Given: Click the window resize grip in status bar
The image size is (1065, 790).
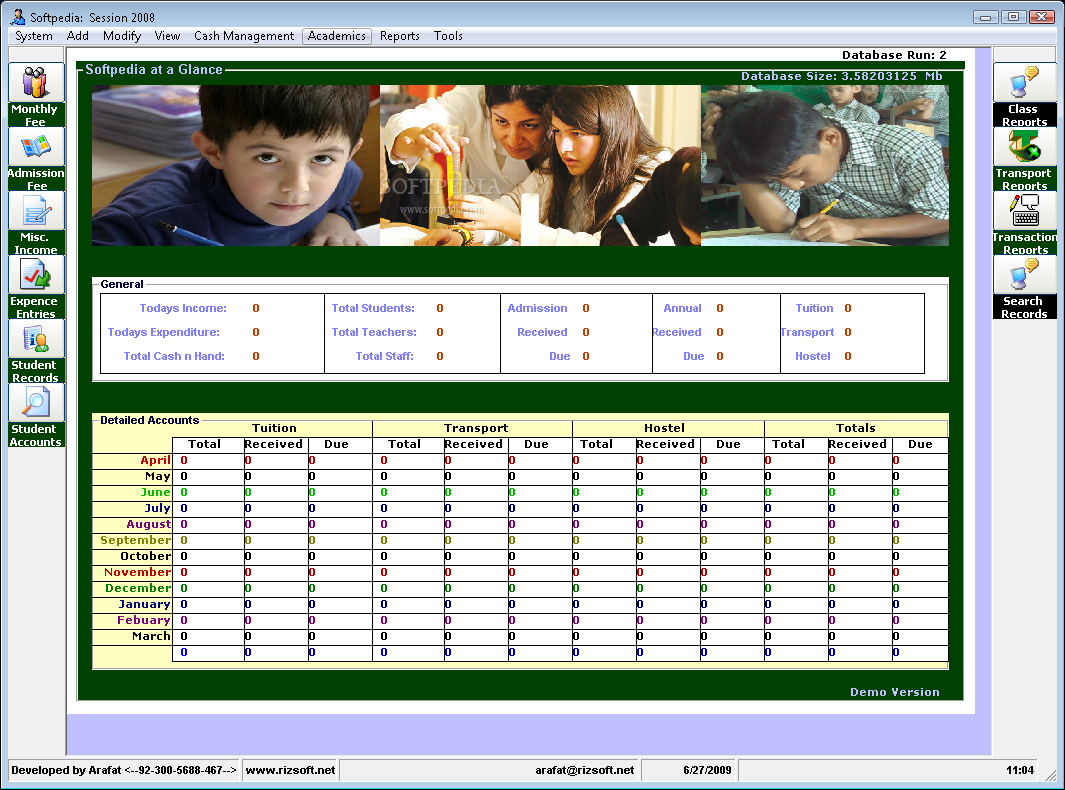Looking at the screenshot, I should click(1051, 774).
